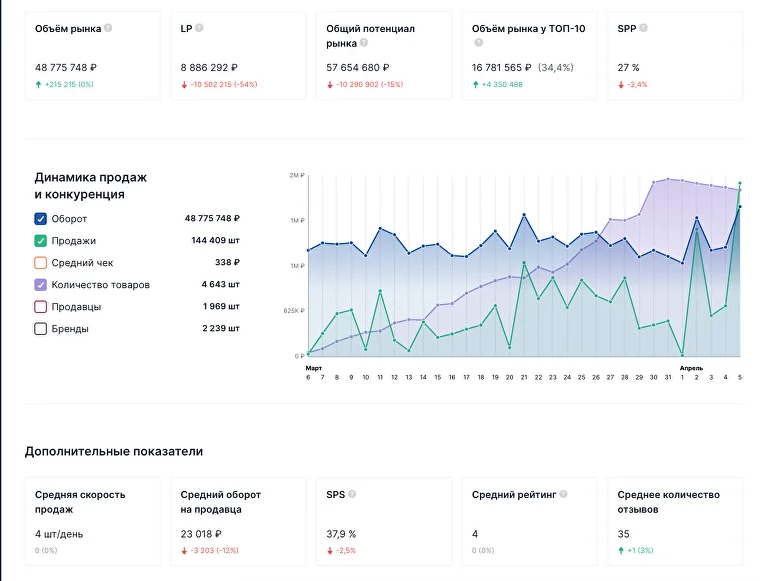This screenshot has width=760, height=581.
Task: Click the purple product count peak point
Action: click(x=668, y=179)
